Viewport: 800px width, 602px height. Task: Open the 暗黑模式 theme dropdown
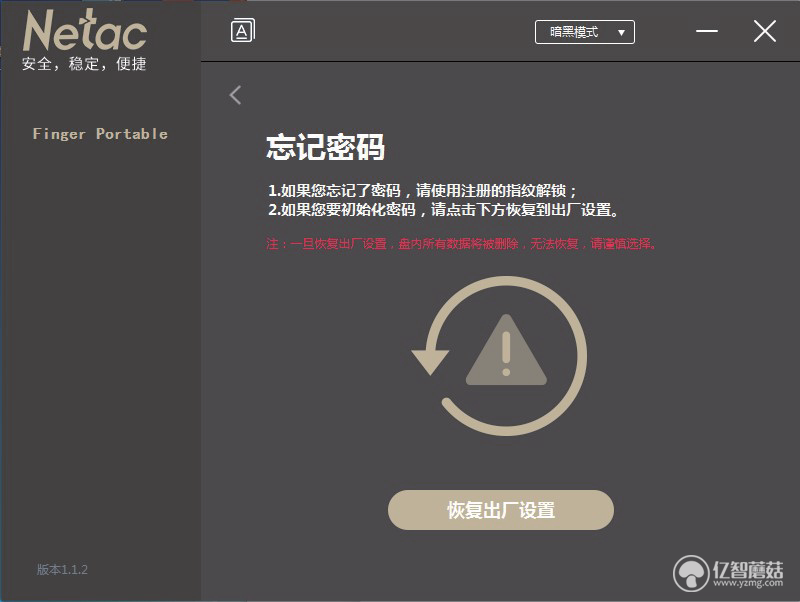[x=585, y=32]
